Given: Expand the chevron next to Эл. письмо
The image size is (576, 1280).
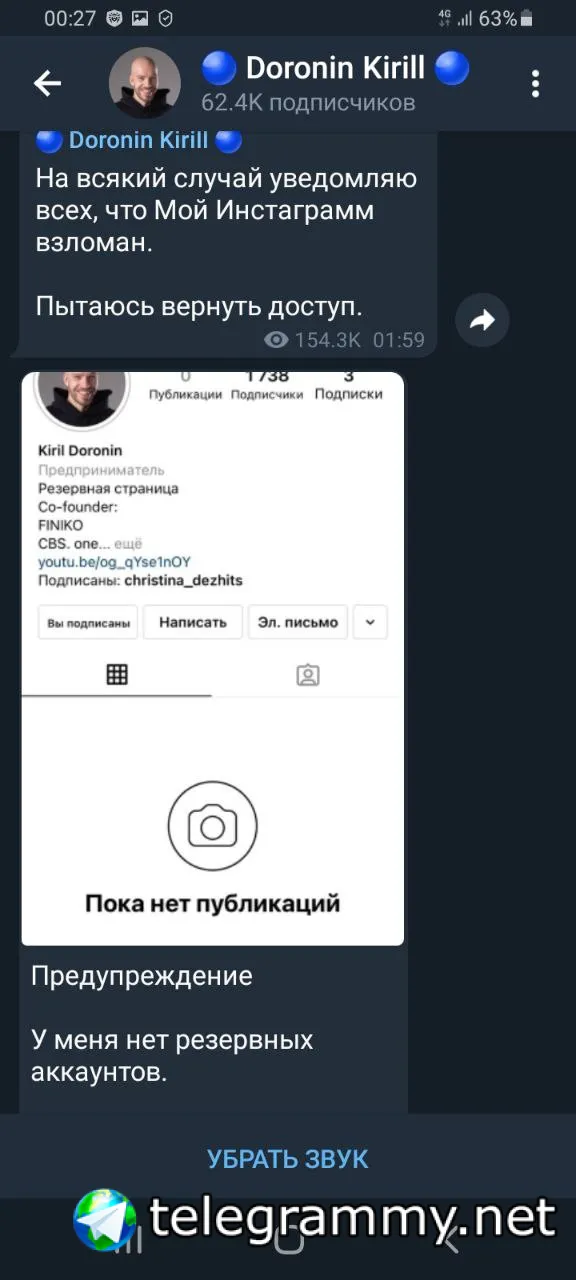Looking at the screenshot, I should pyautogui.click(x=370, y=622).
